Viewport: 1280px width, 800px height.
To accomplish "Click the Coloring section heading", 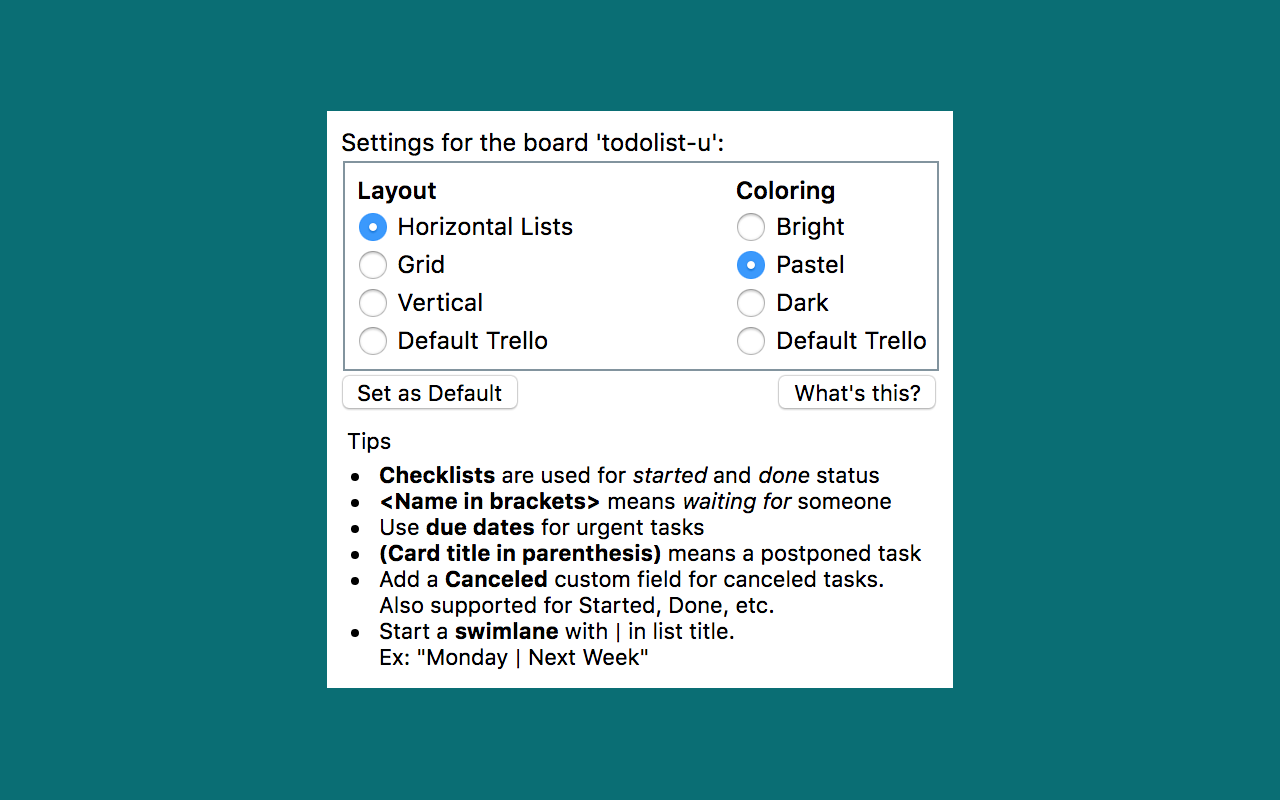I will [x=785, y=191].
